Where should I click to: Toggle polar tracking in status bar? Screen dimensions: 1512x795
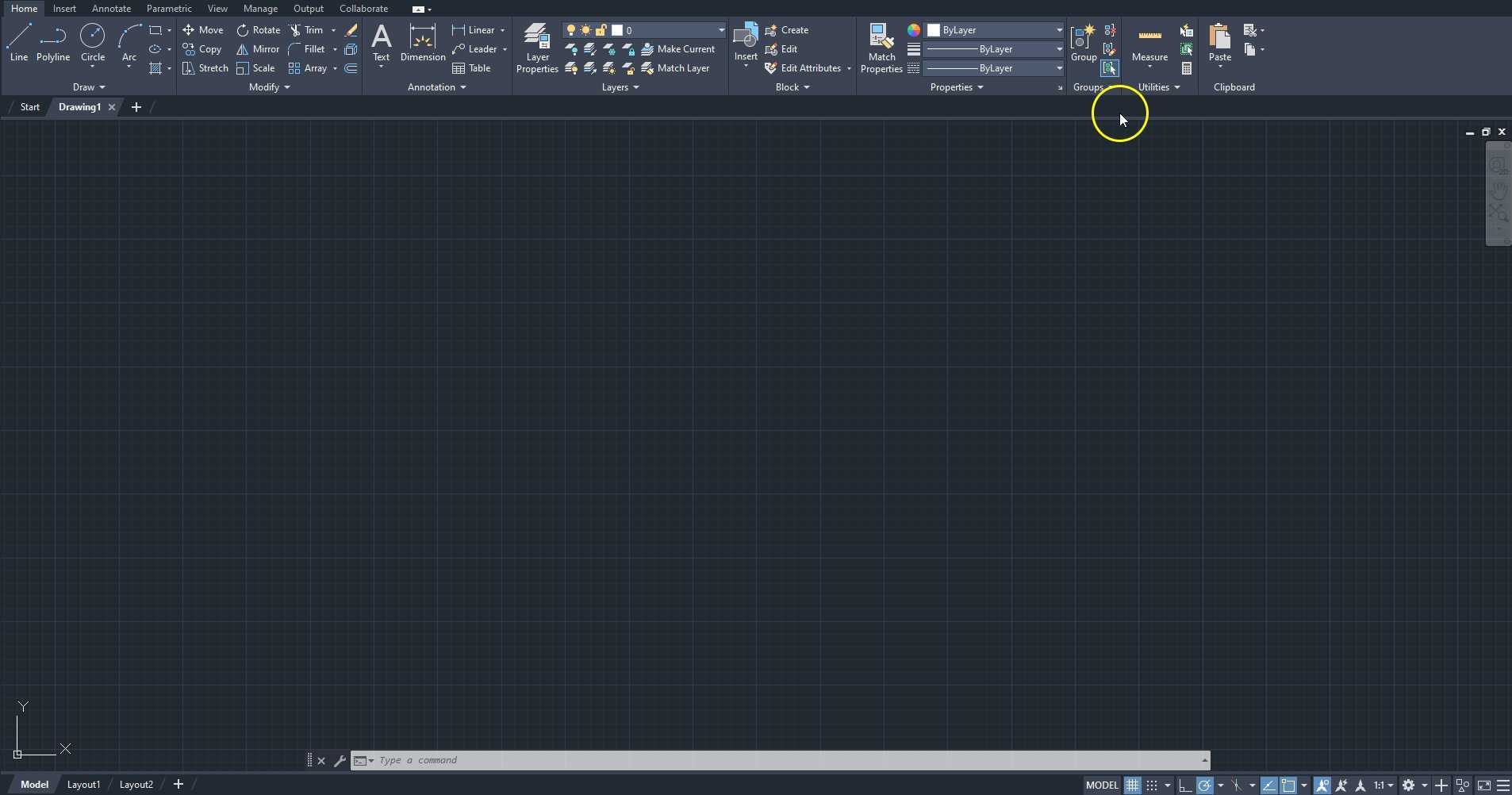click(x=1204, y=785)
